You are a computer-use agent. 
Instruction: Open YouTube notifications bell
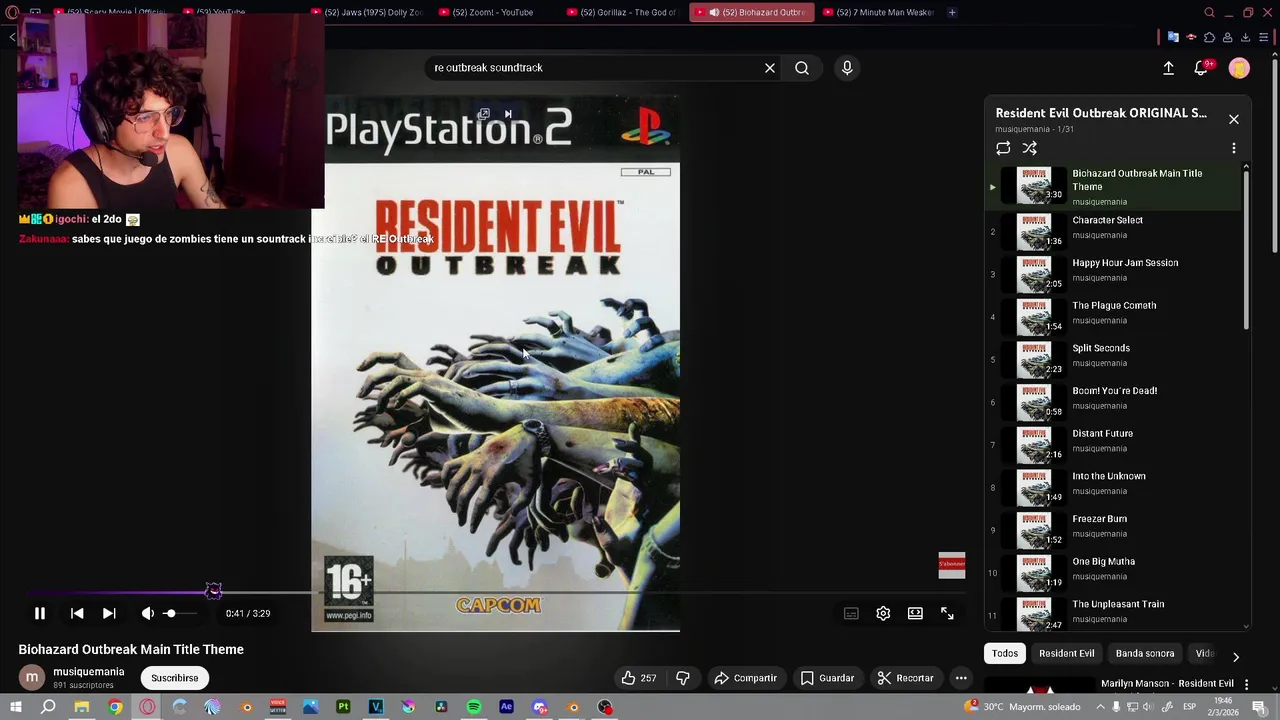1201,68
